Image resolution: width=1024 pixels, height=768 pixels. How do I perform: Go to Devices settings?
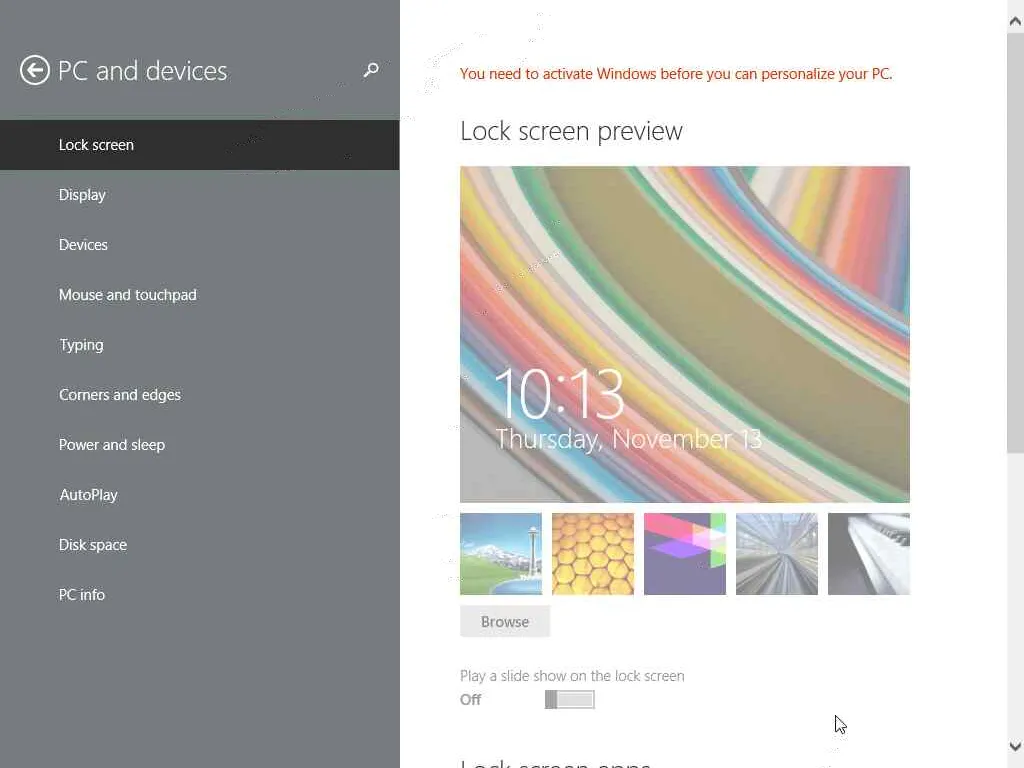coord(83,245)
